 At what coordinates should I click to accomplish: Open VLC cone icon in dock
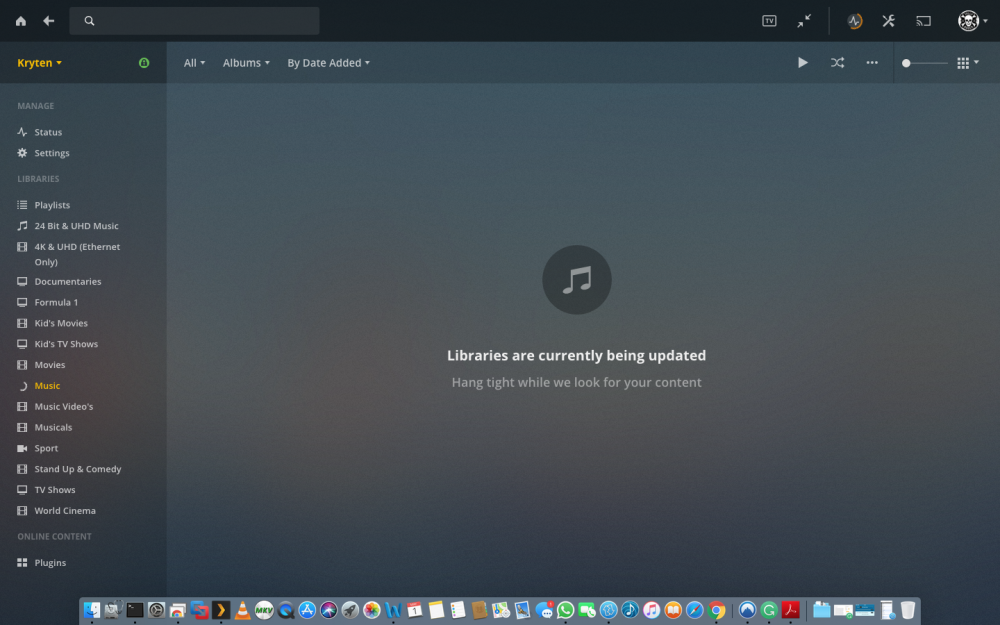pos(242,610)
